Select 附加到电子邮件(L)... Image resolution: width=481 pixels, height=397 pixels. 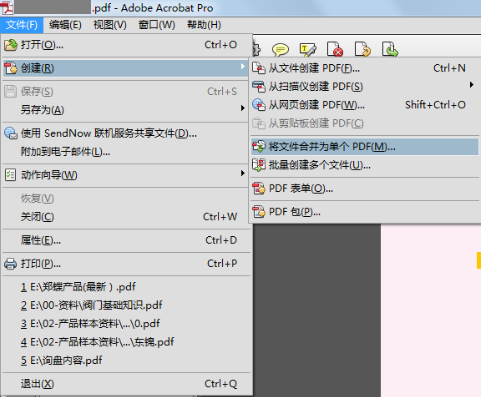tap(125, 152)
